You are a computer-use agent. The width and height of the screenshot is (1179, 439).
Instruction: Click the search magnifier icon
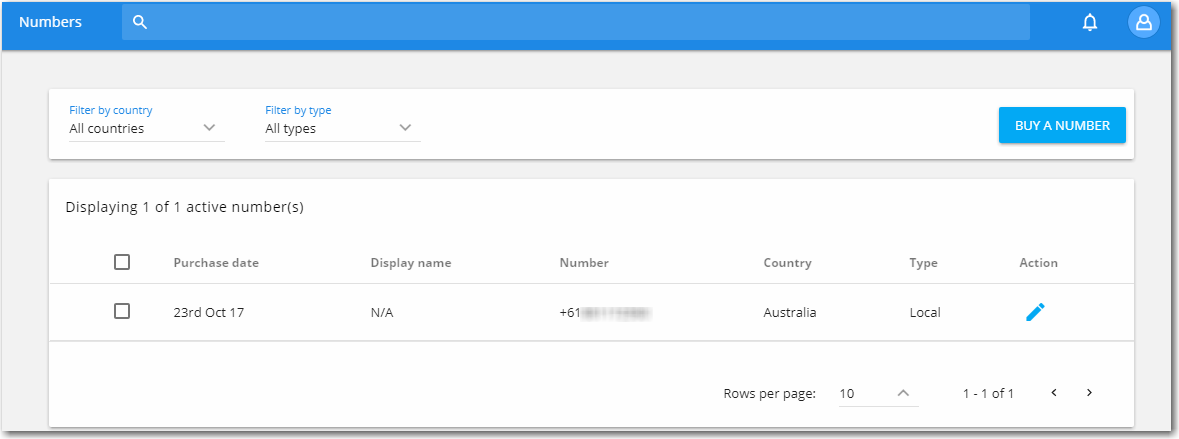(x=139, y=23)
